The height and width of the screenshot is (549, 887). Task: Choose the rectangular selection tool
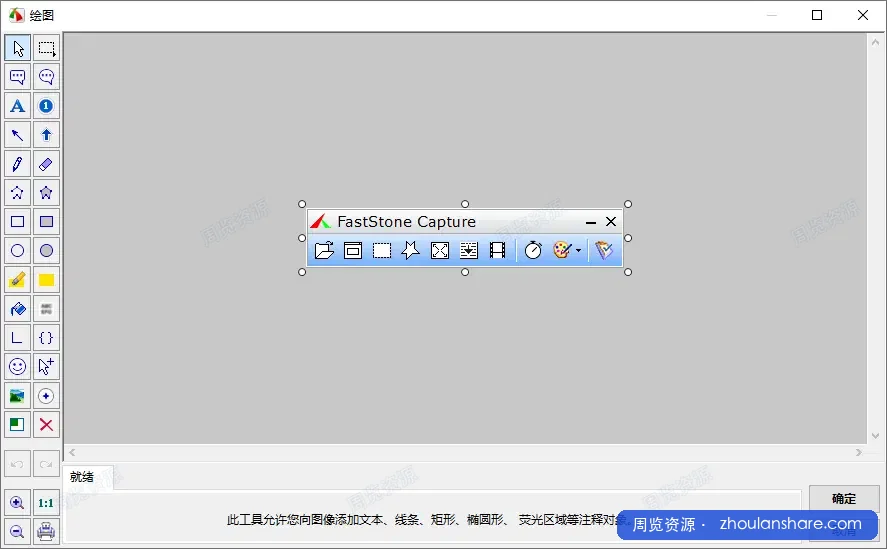point(46,48)
